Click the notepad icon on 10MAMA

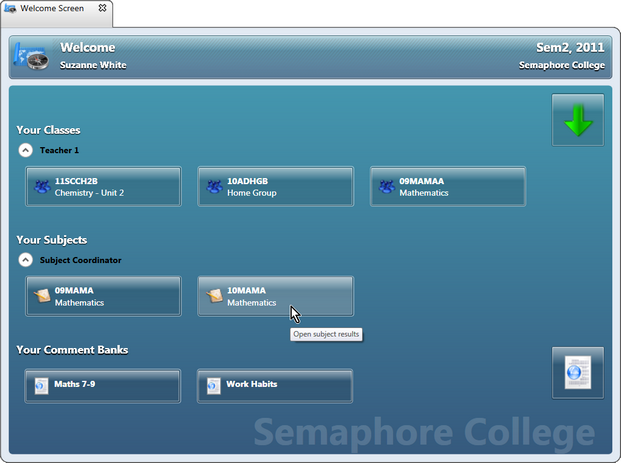214,296
